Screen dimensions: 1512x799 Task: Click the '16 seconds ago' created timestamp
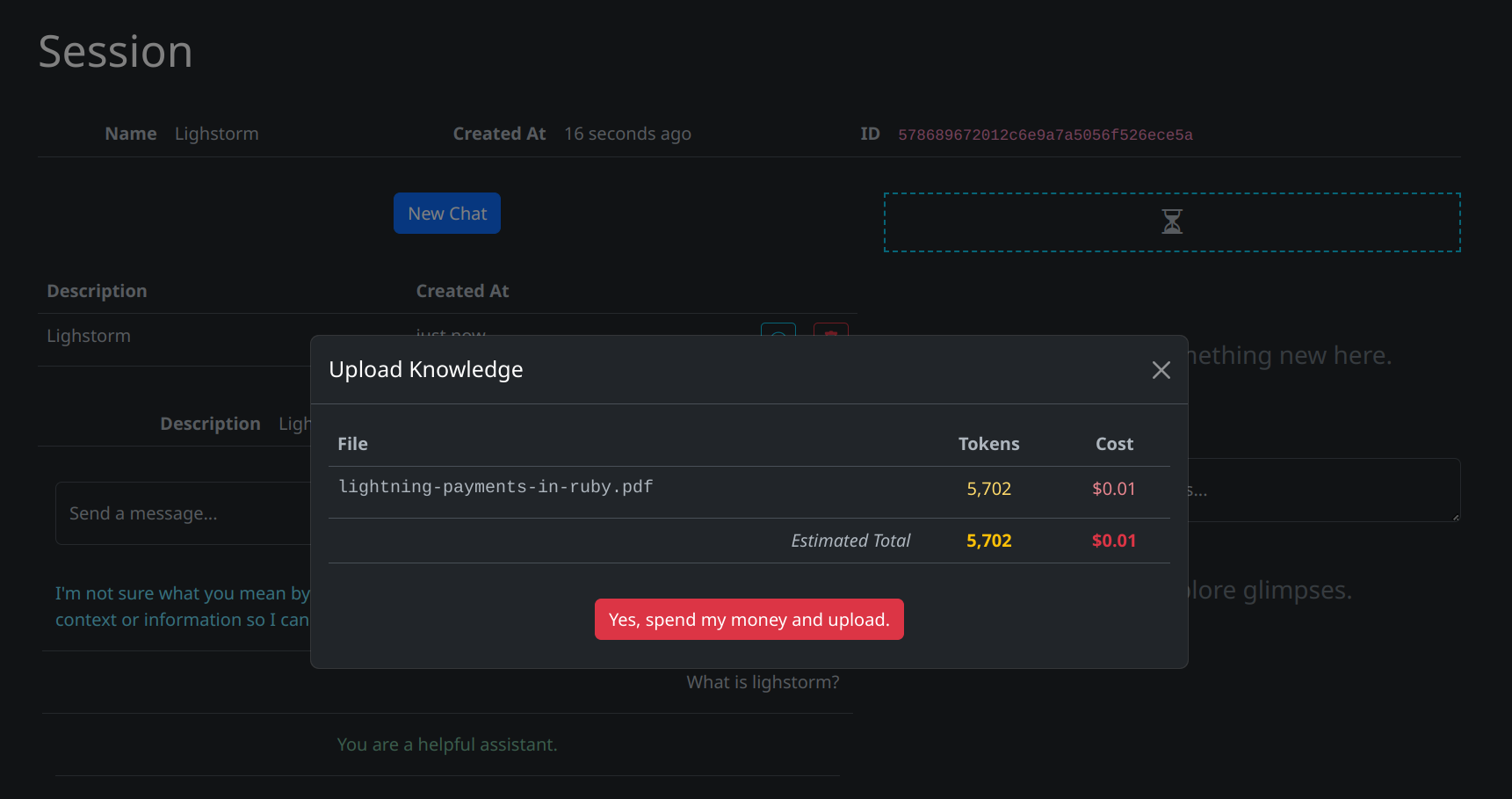pos(627,134)
